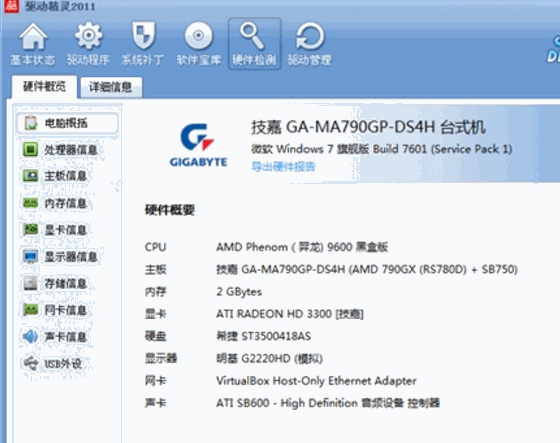560x443 pixels.
Task: Open the 驱动程序 gear icon
Action: point(88,36)
